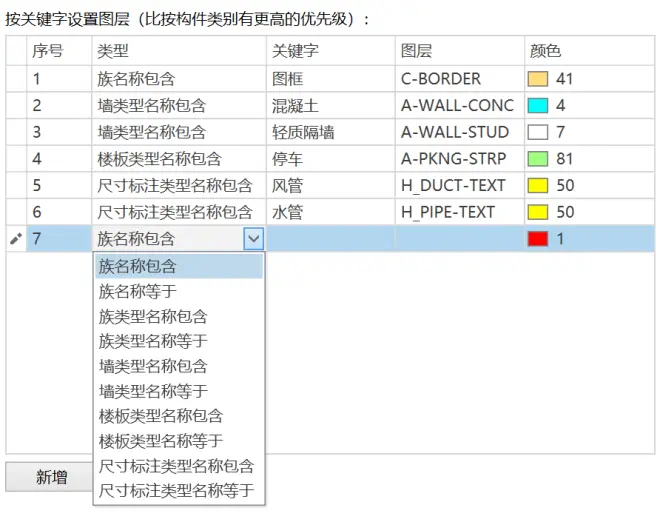Screen dimensions: 660x522
Task: Click color number 81 in row 4
Action: point(564,159)
